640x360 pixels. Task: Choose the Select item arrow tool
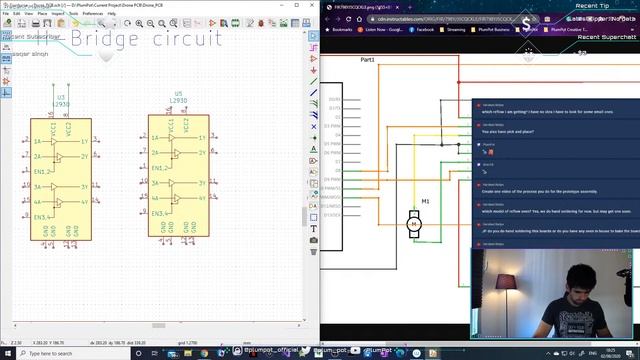[x=313, y=36]
